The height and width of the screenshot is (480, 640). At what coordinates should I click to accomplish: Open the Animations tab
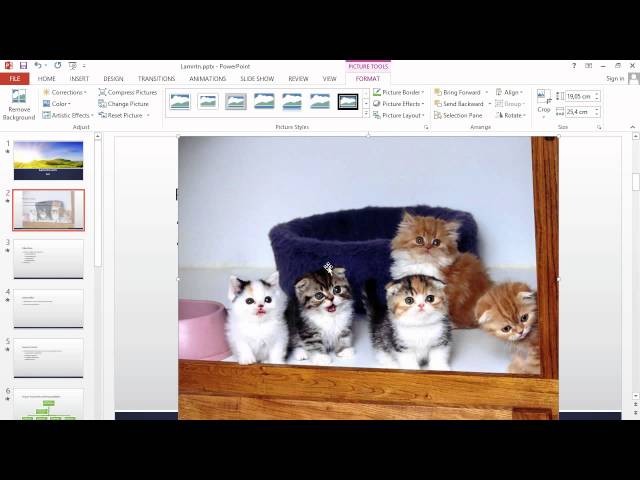point(207,78)
